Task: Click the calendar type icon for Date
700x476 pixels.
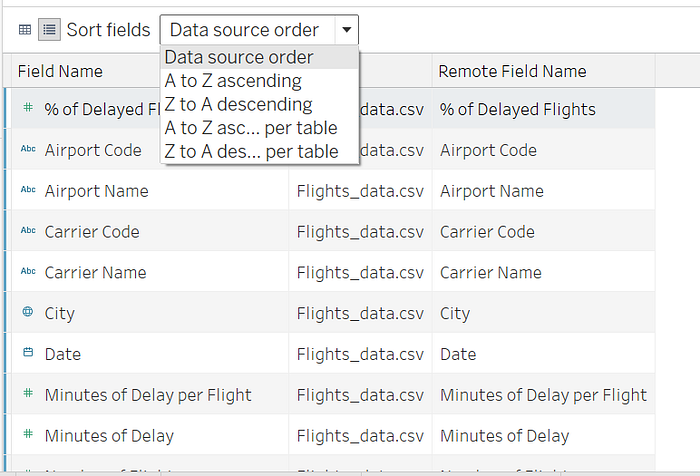Action: 28,352
